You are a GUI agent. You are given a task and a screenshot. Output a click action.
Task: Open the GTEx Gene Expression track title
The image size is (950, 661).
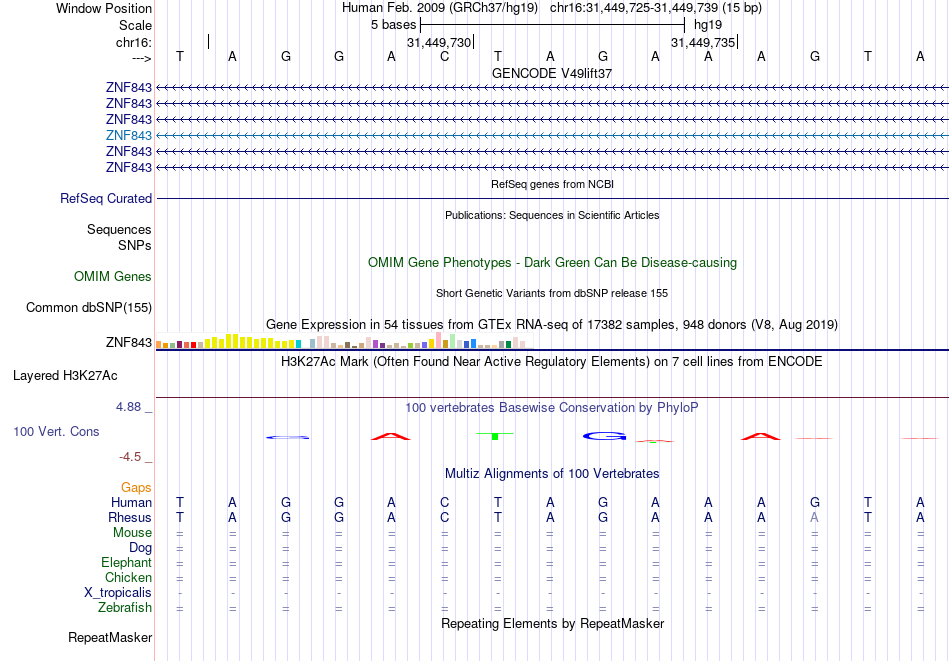tap(552, 325)
